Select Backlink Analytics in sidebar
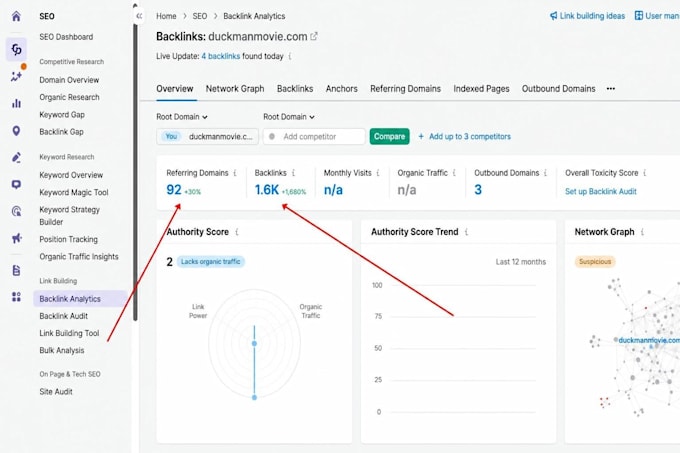 pyautogui.click(x=80, y=299)
